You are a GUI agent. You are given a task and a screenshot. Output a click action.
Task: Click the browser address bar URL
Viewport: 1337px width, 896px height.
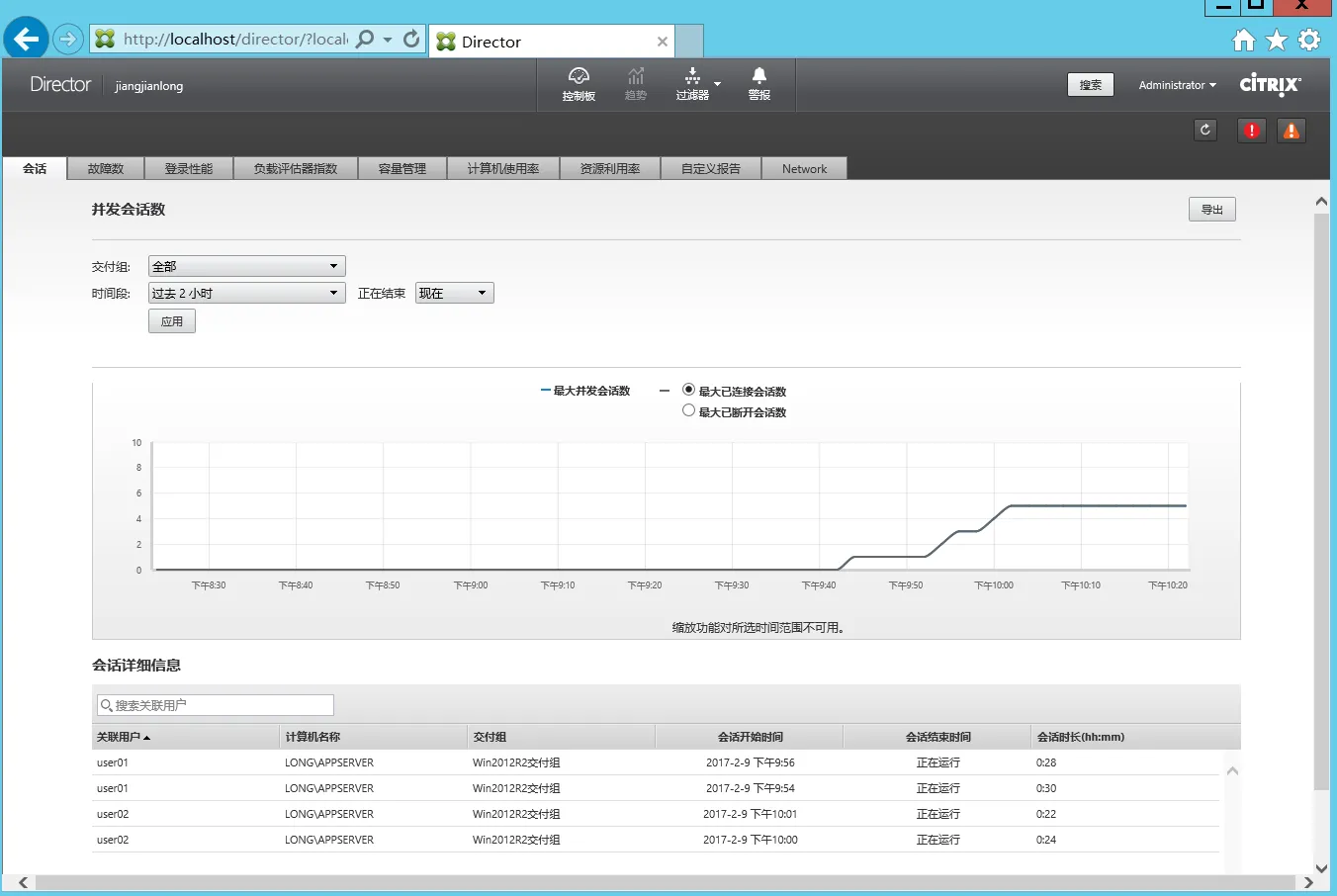[x=235, y=39]
